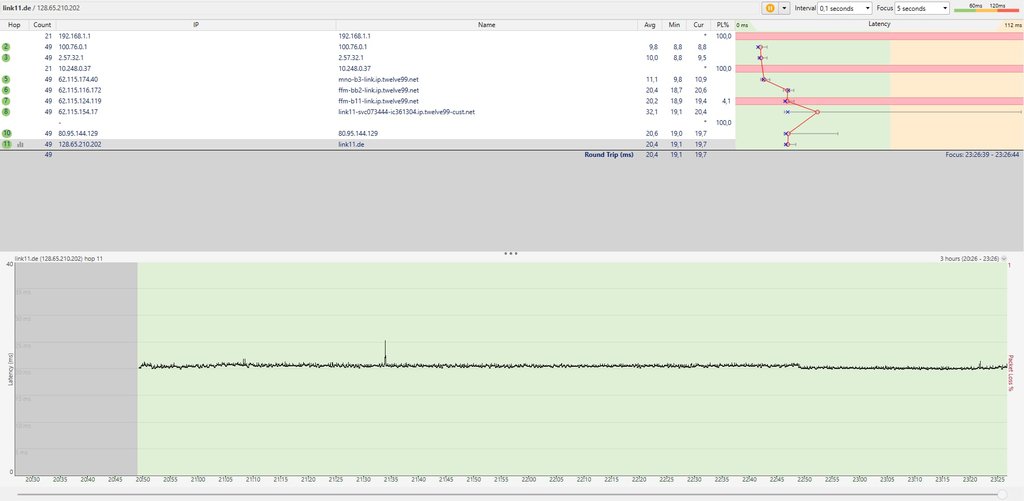Sort by the PL% column header
Viewport: 1024px width, 501px height.
point(723,24)
